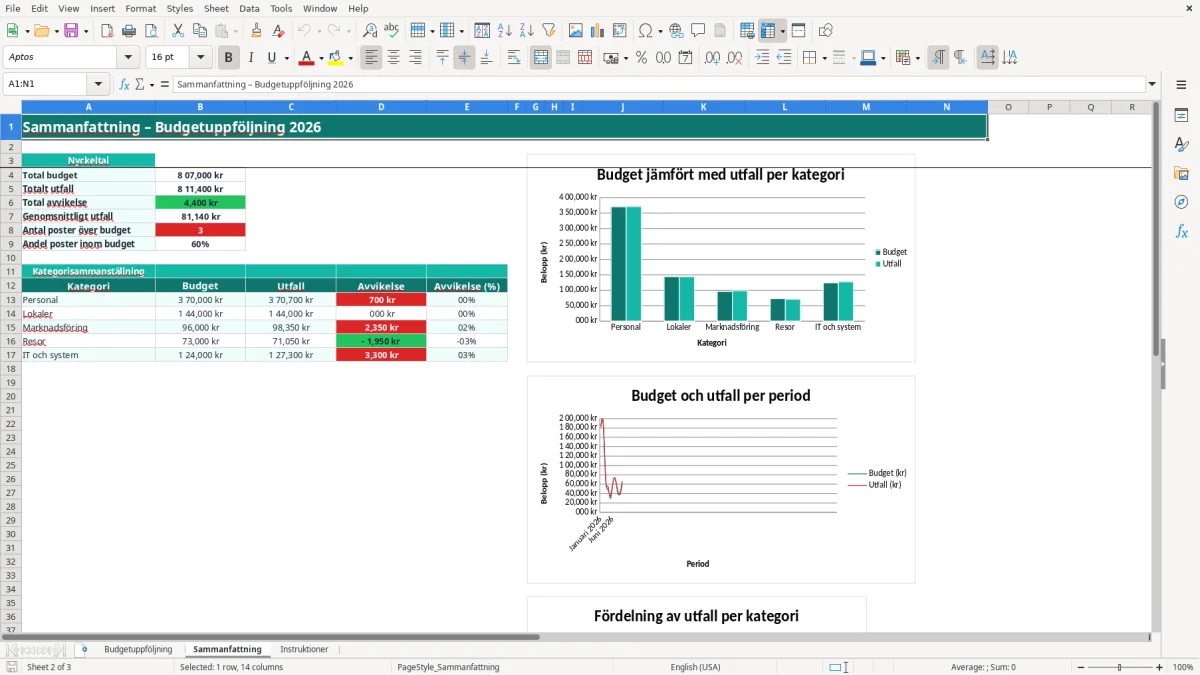Open borders dropdown arrow

[x=823, y=58]
